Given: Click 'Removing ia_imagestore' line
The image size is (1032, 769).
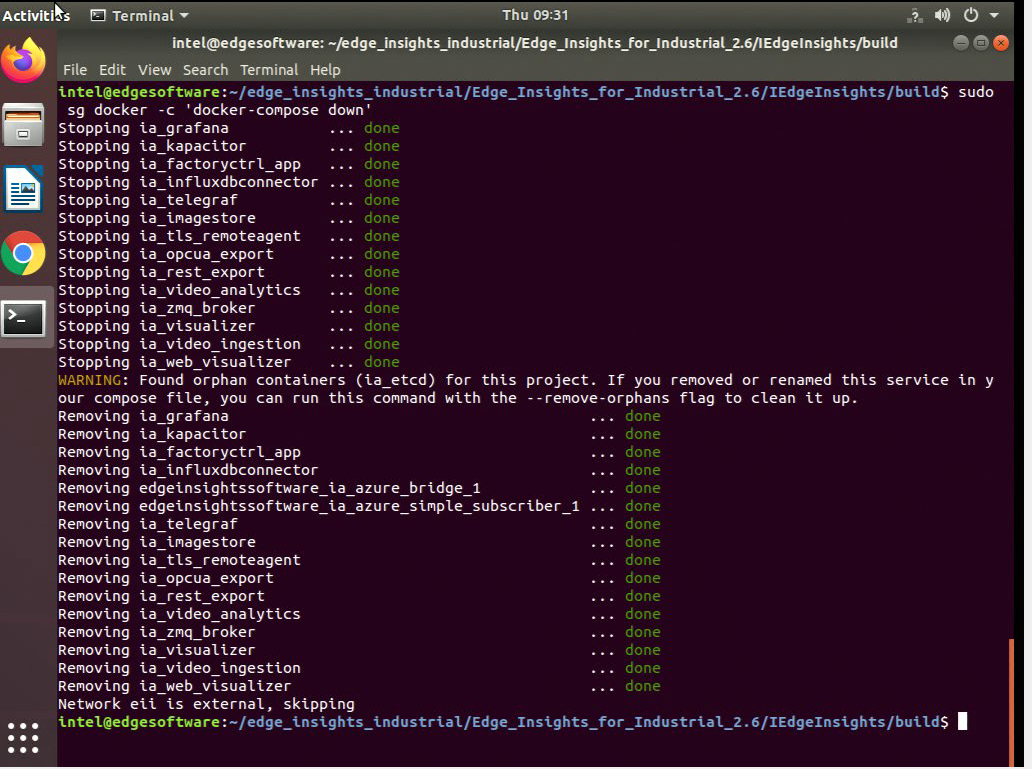Looking at the screenshot, I should click(359, 542).
